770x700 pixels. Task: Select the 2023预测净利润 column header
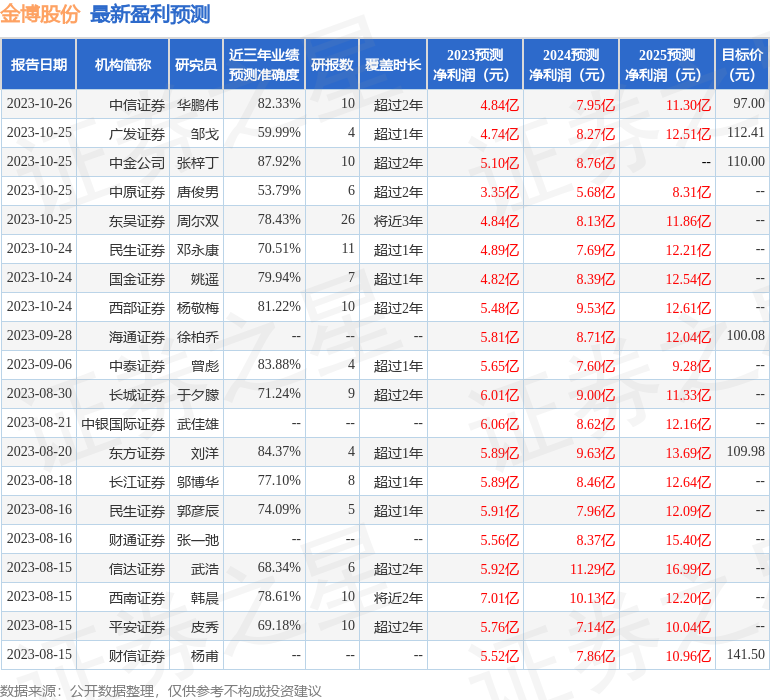pos(475,64)
